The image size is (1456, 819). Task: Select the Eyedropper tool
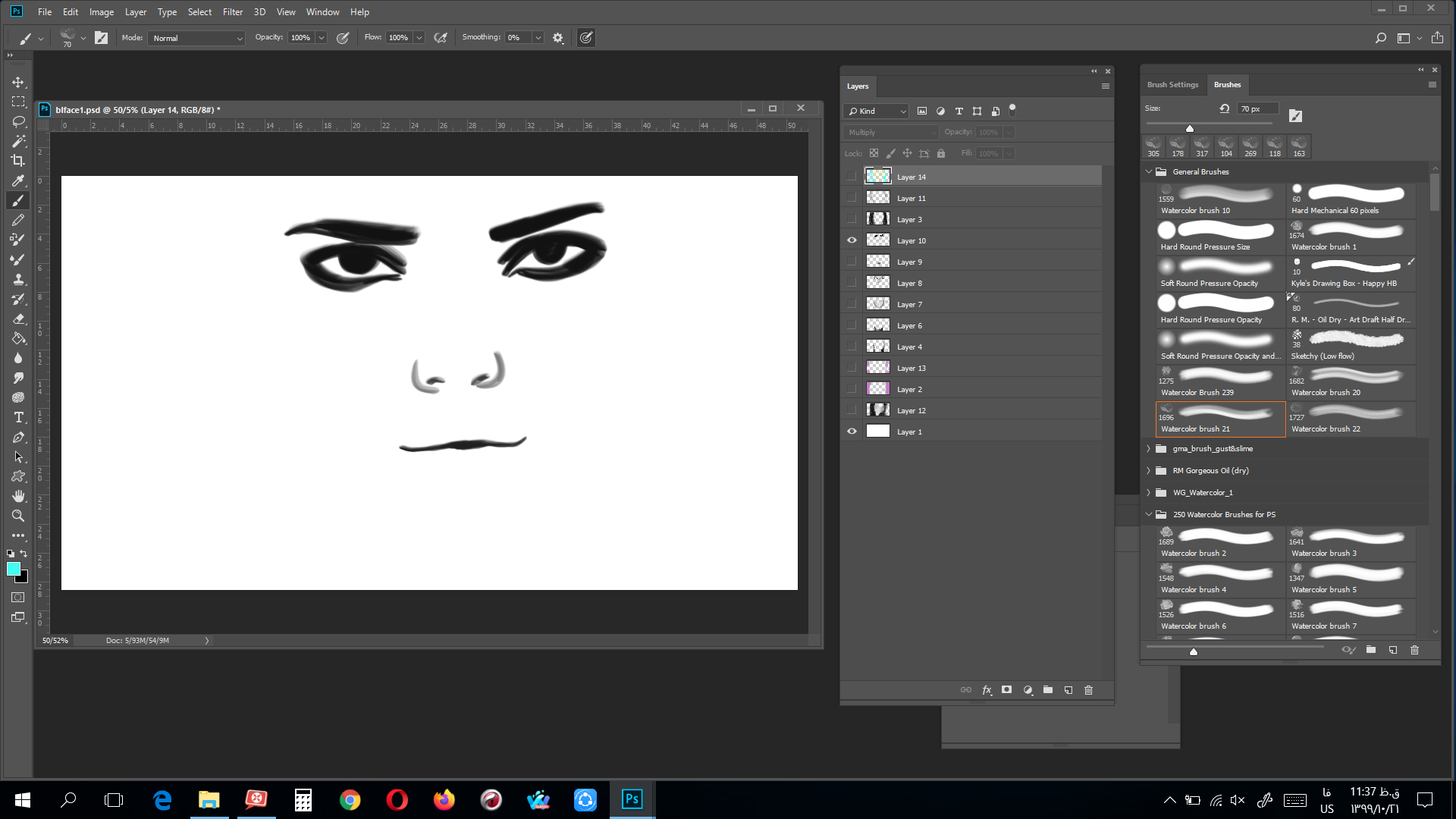coord(18,180)
